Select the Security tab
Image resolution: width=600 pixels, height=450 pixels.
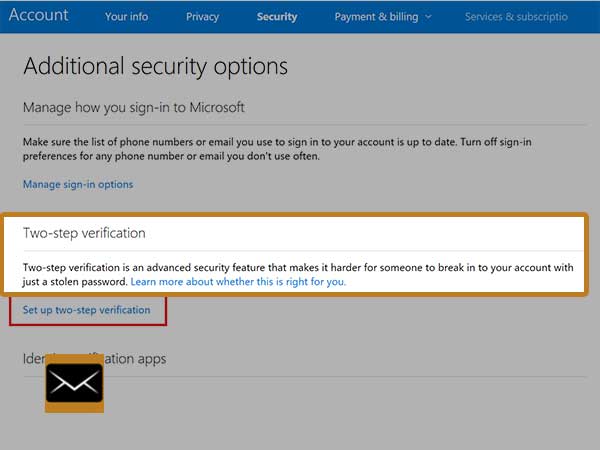[277, 17]
